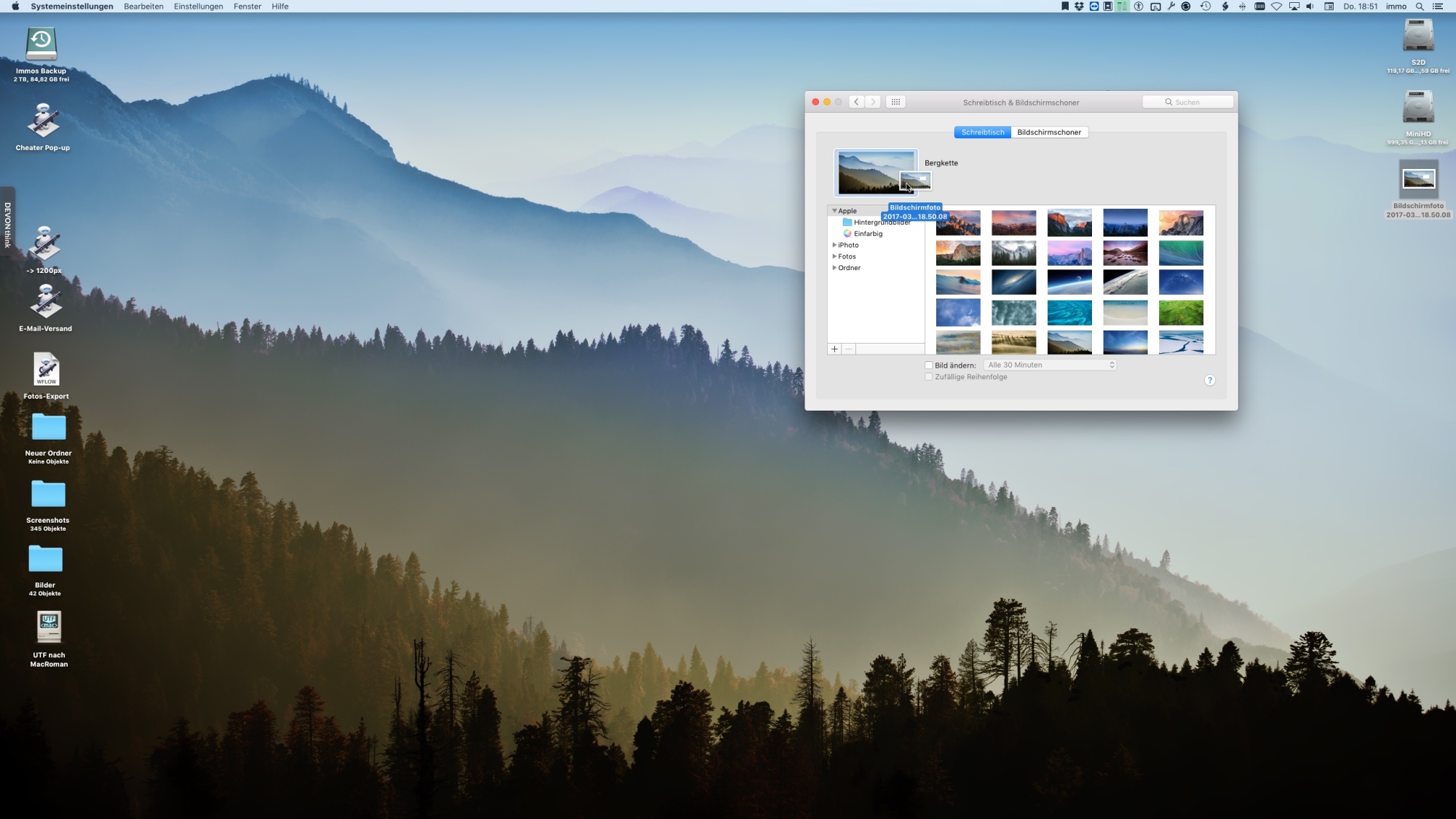Screen dimensions: 1456x819
Task: Open the Immos Backup Time Machine drive
Action: 41,45
